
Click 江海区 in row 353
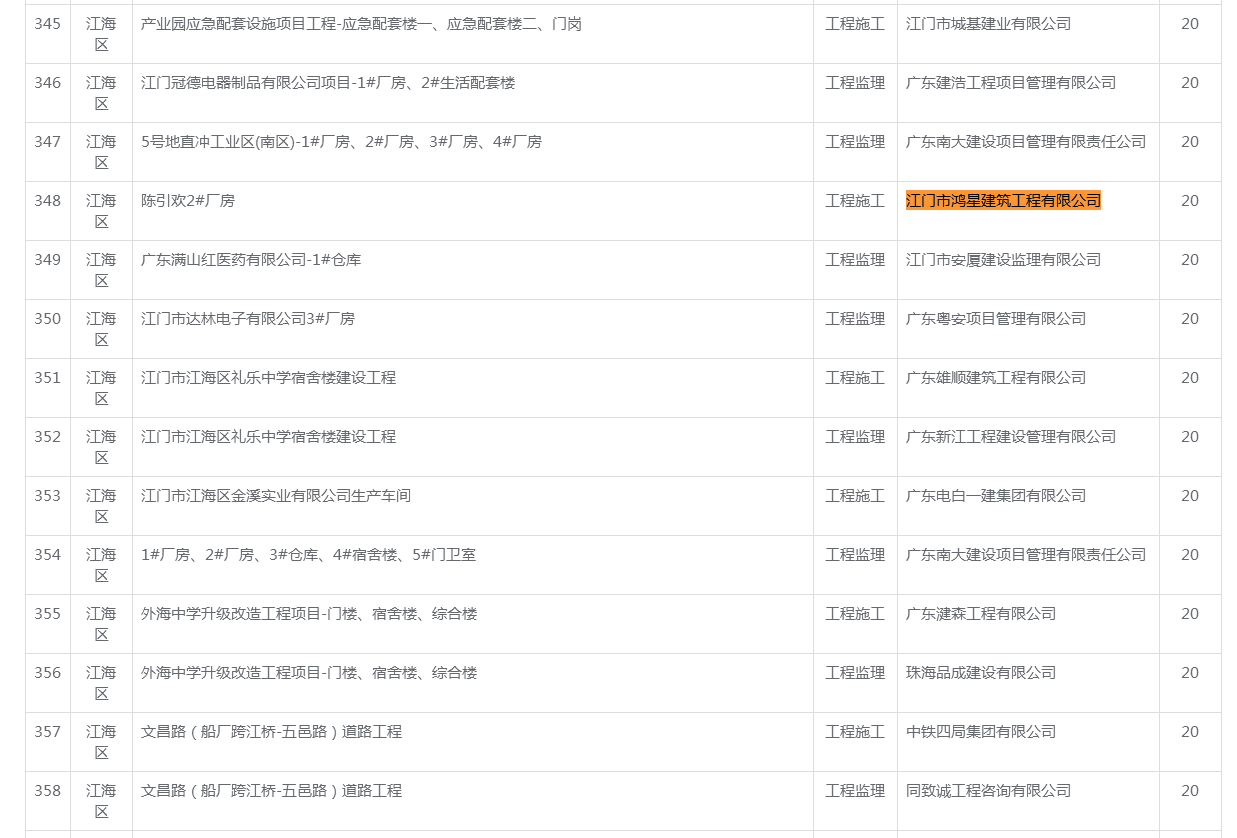click(x=101, y=506)
